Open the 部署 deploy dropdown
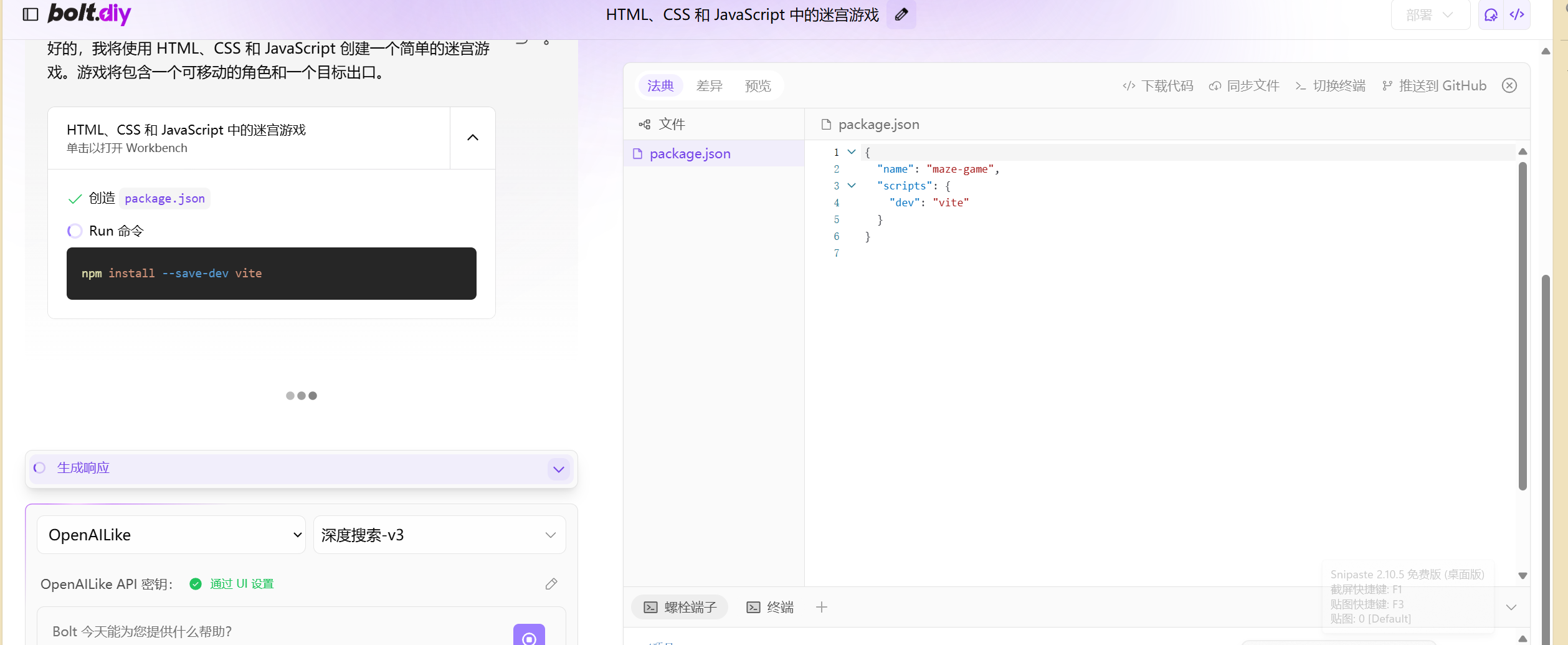 click(1430, 14)
